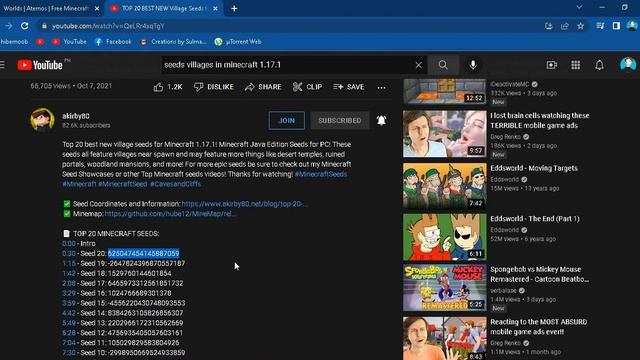
Task: Bookmark this page with star icon
Action: point(580,26)
